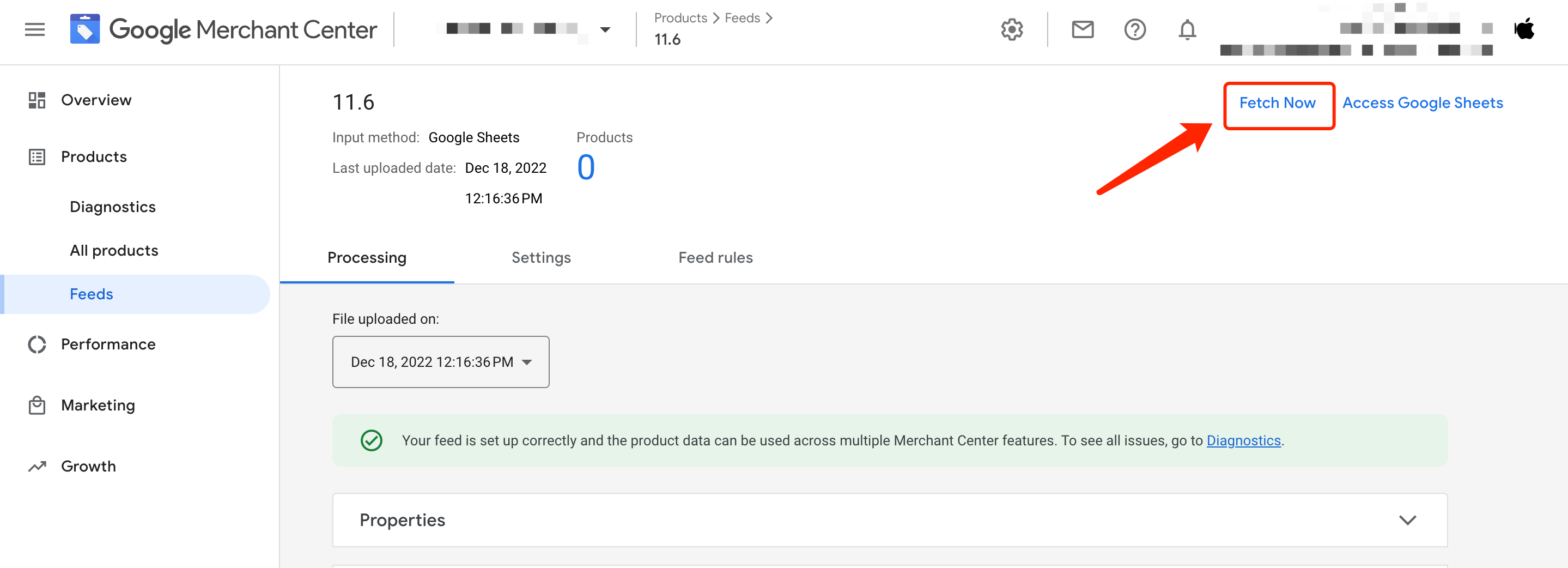Open the messages envelope icon
The width and height of the screenshot is (1568, 568).
pos(1082,29)
